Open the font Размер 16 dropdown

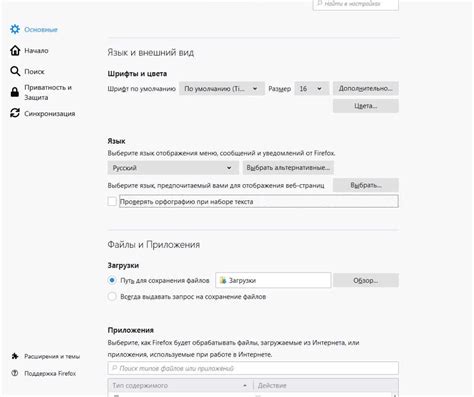click(311, 89)
